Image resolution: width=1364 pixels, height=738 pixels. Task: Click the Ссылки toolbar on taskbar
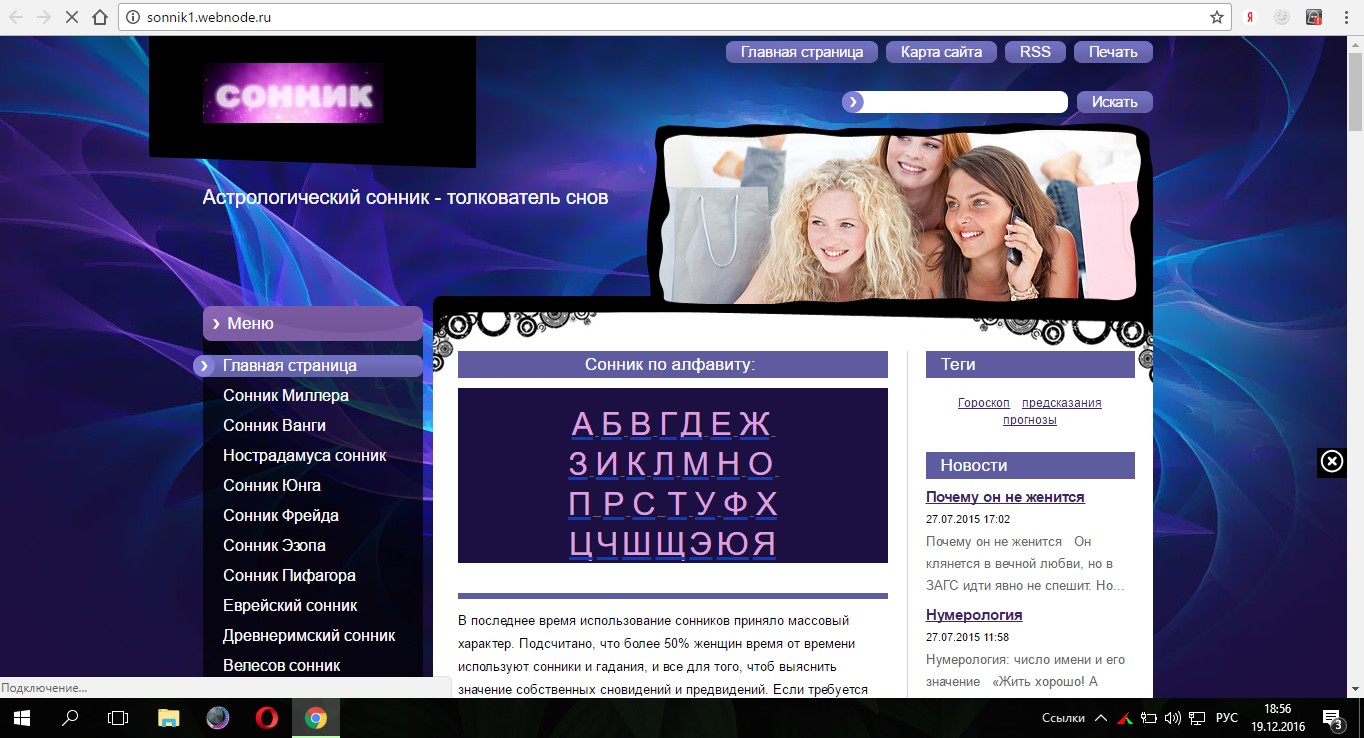tap(1062, 718)
